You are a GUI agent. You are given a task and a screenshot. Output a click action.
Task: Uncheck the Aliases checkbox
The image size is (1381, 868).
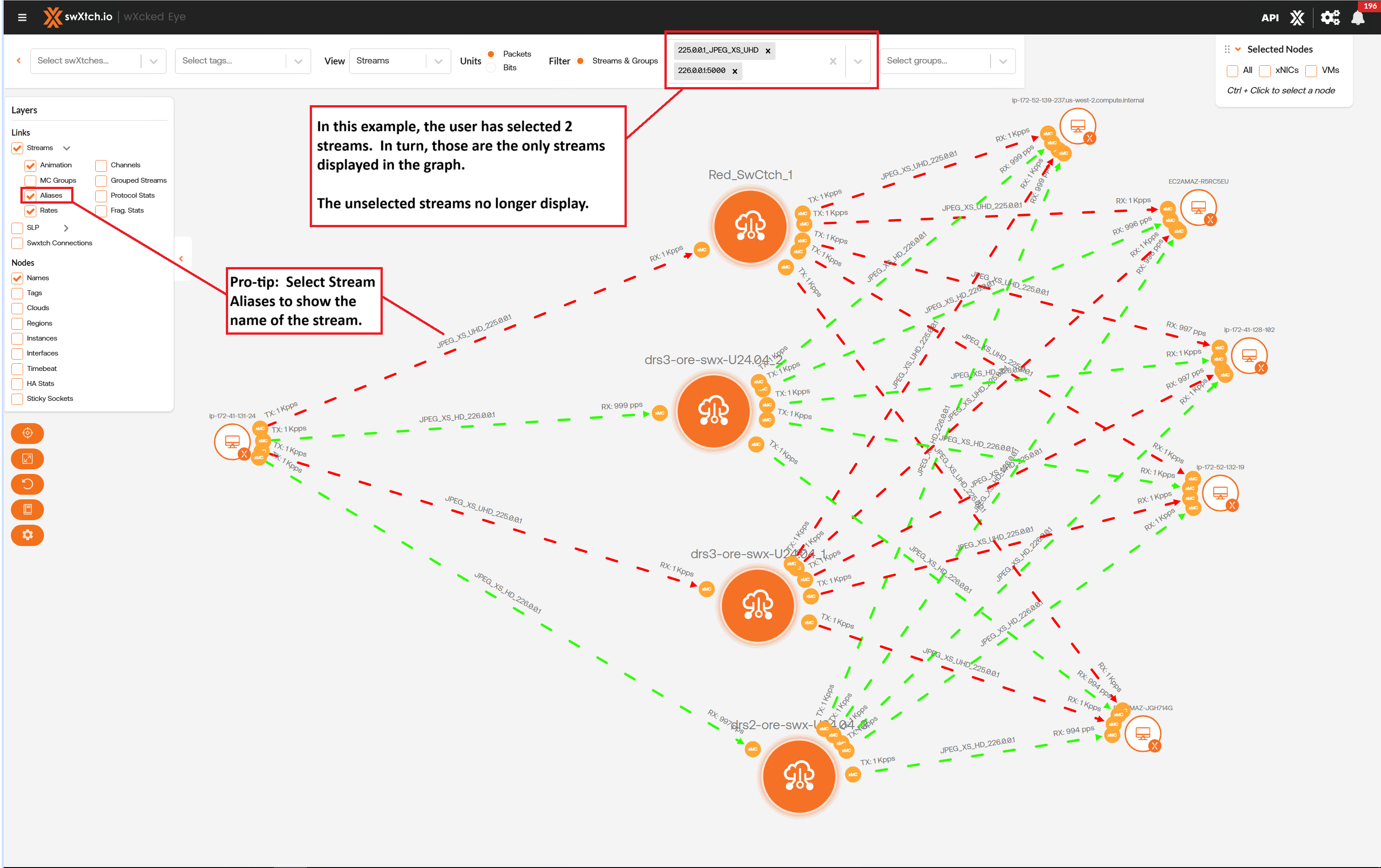(31, 196)
